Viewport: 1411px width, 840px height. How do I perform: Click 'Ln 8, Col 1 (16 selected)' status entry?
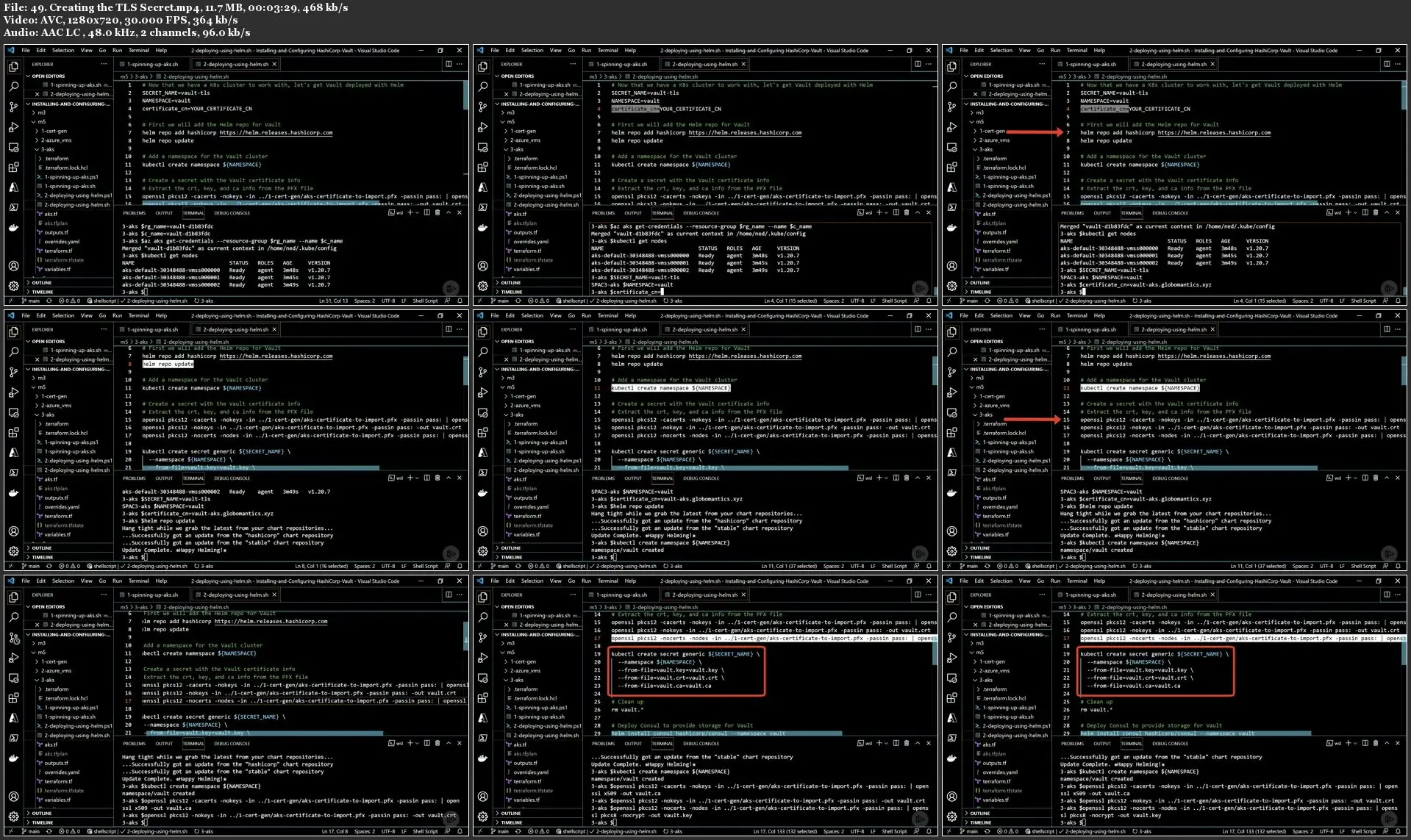pyautogui.click(x=321, y=566)
